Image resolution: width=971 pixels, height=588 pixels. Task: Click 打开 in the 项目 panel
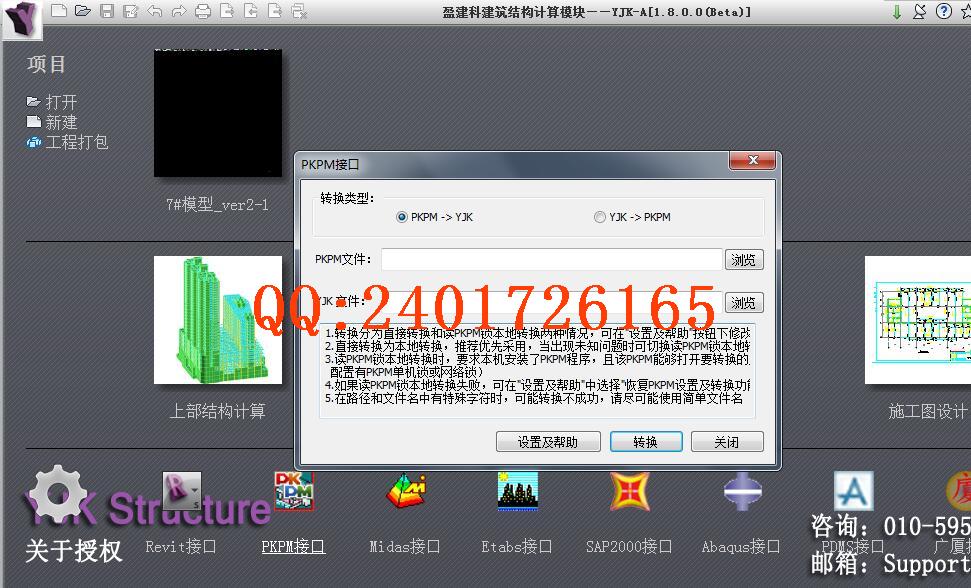tap(61, 102)
